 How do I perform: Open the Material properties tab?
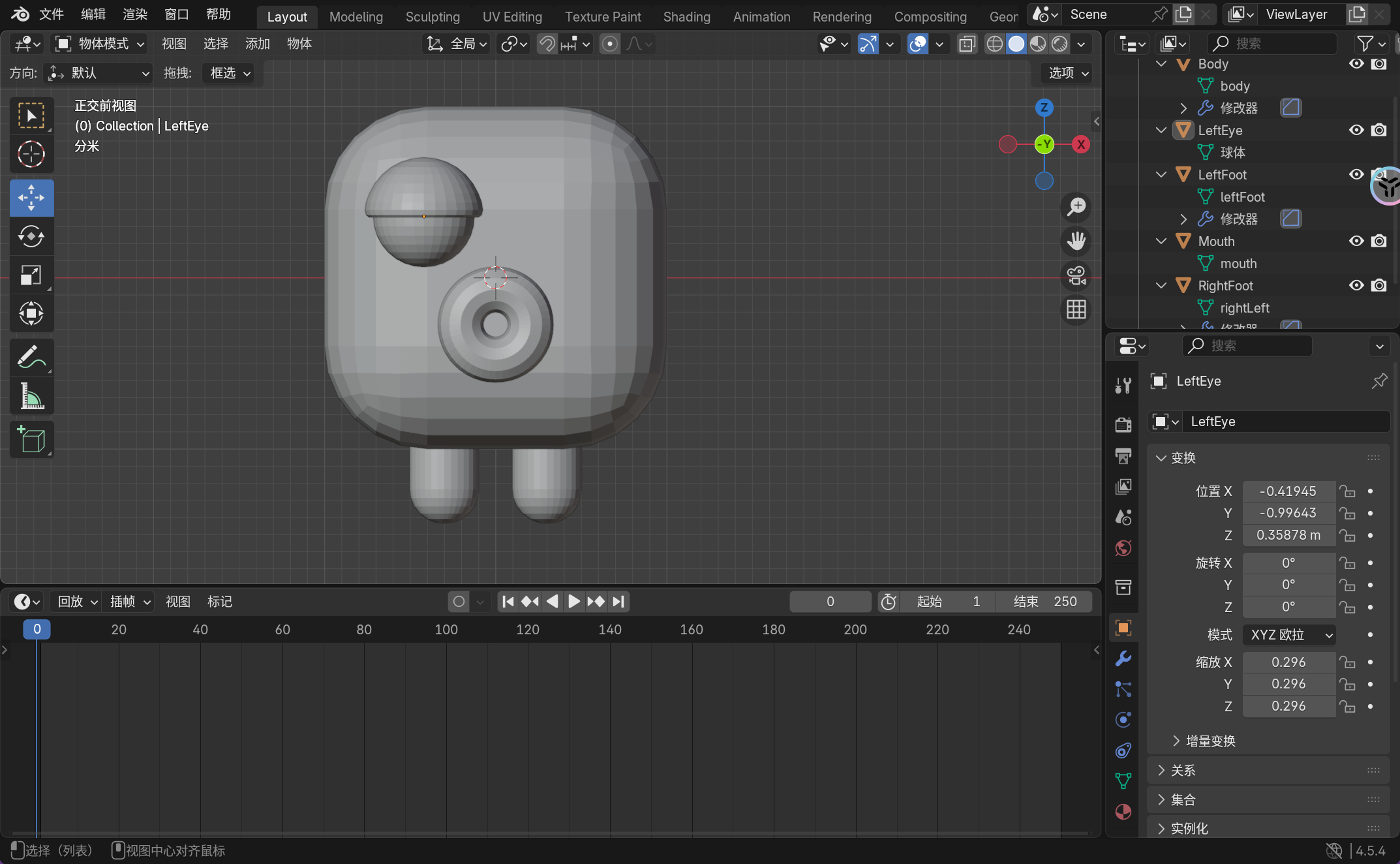1123,812
